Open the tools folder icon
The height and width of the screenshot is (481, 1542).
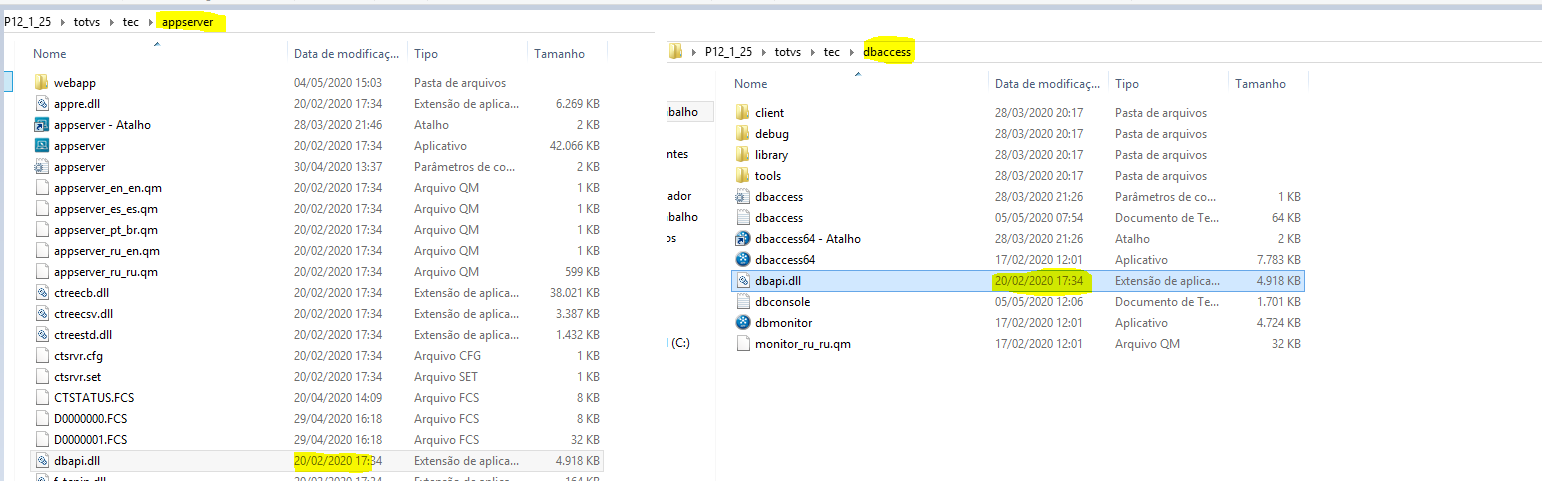[743, 176]
